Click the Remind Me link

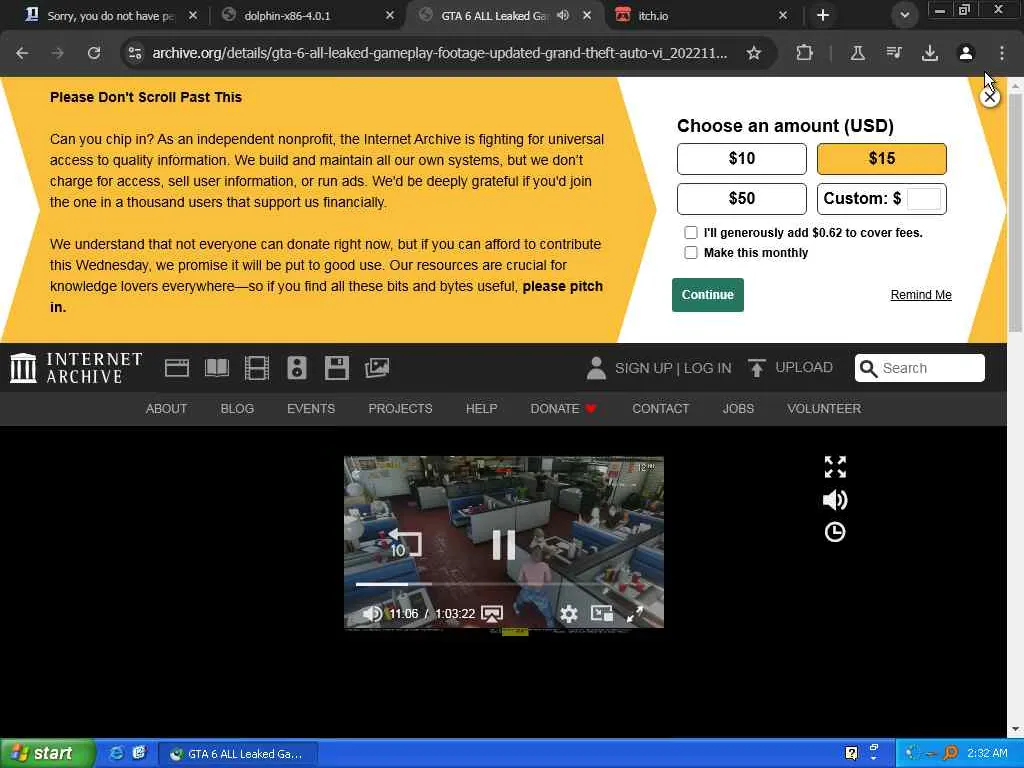921,295
